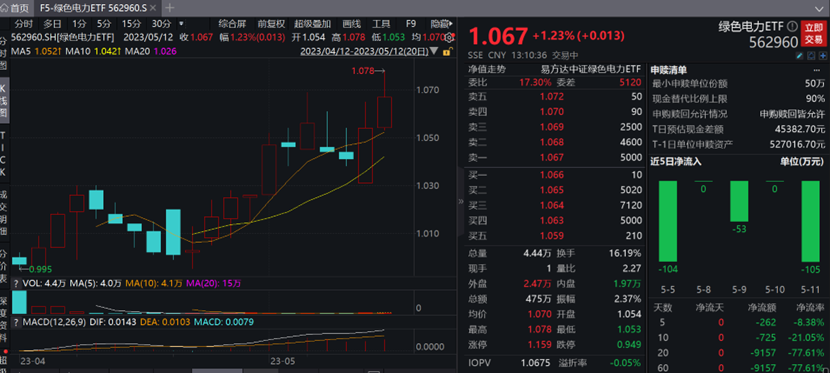Click the F9 deep info button
The height and width of the screenshot is (373, 830).
pyautogui.click(x=411, y=24)
